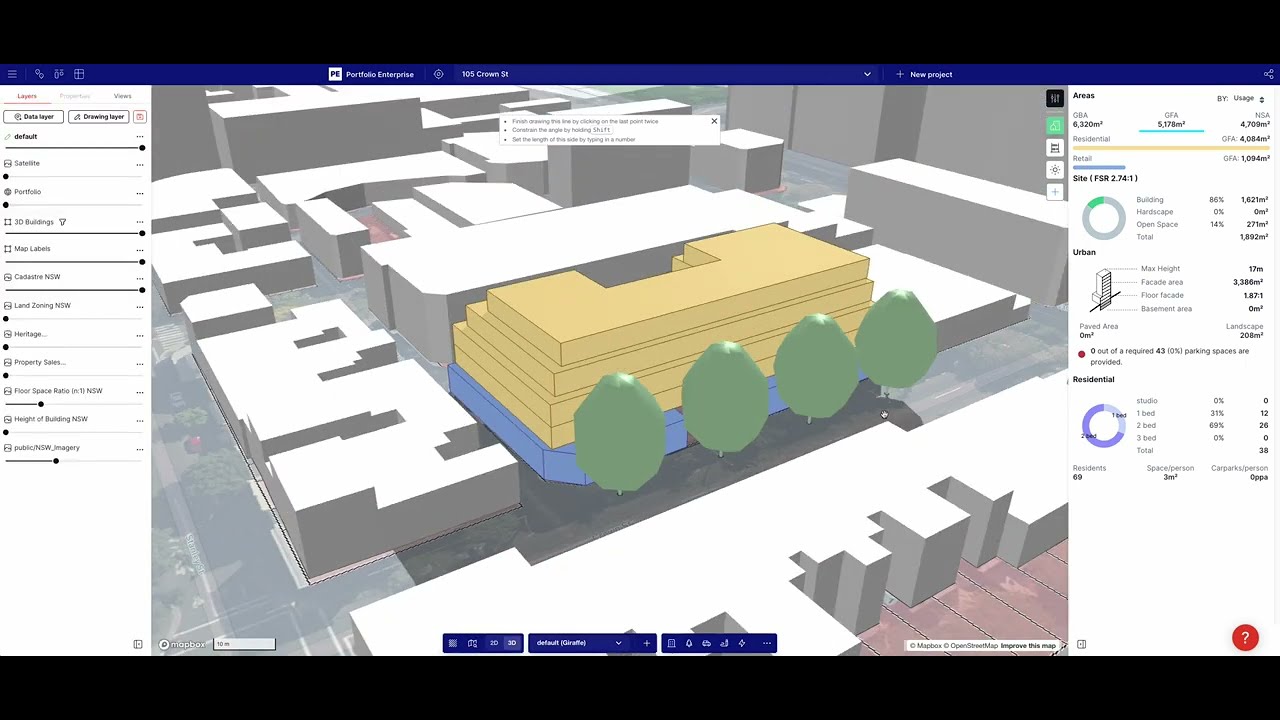This screenshot has width=1280, height=720.
Task: Switch to 2D view mode
Action: [x=494, y=643]
